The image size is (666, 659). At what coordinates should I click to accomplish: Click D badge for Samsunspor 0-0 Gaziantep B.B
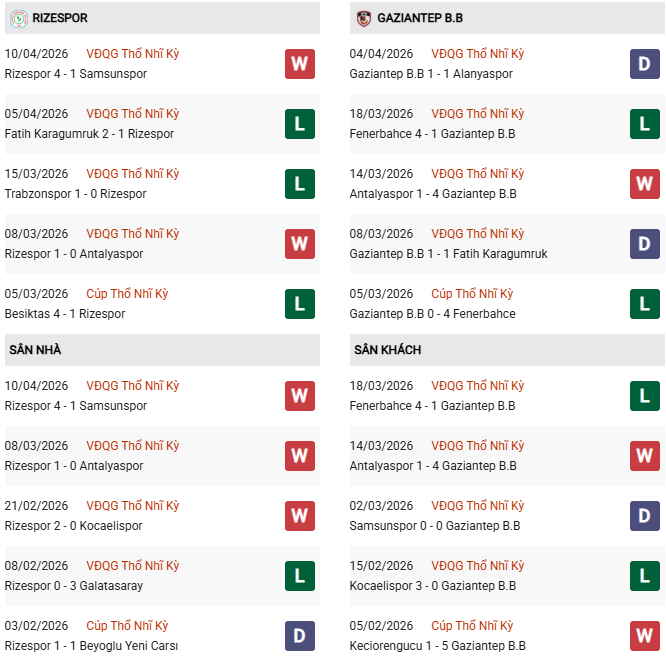coord(644,516)
